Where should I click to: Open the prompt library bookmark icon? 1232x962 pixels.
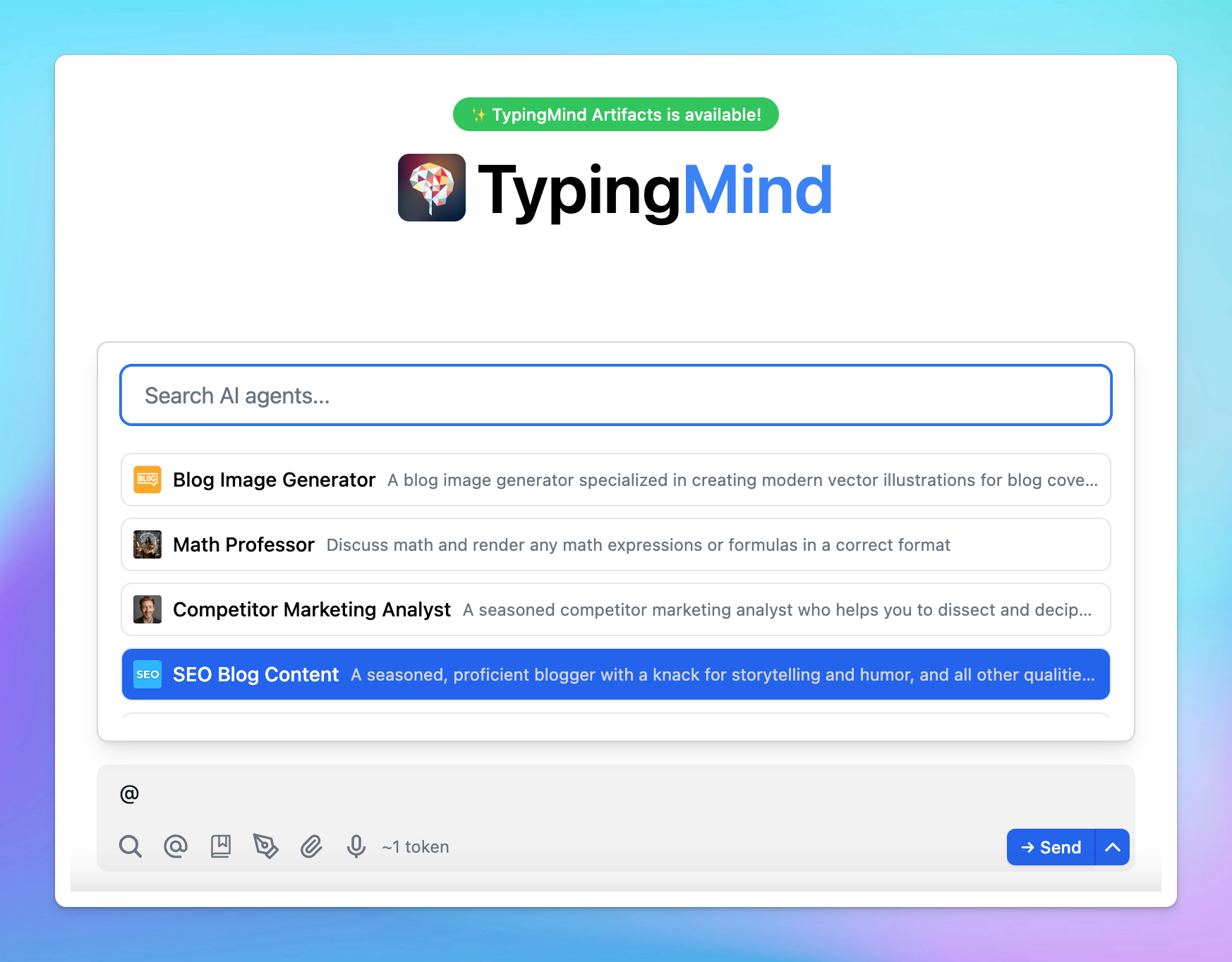point(221,846)
